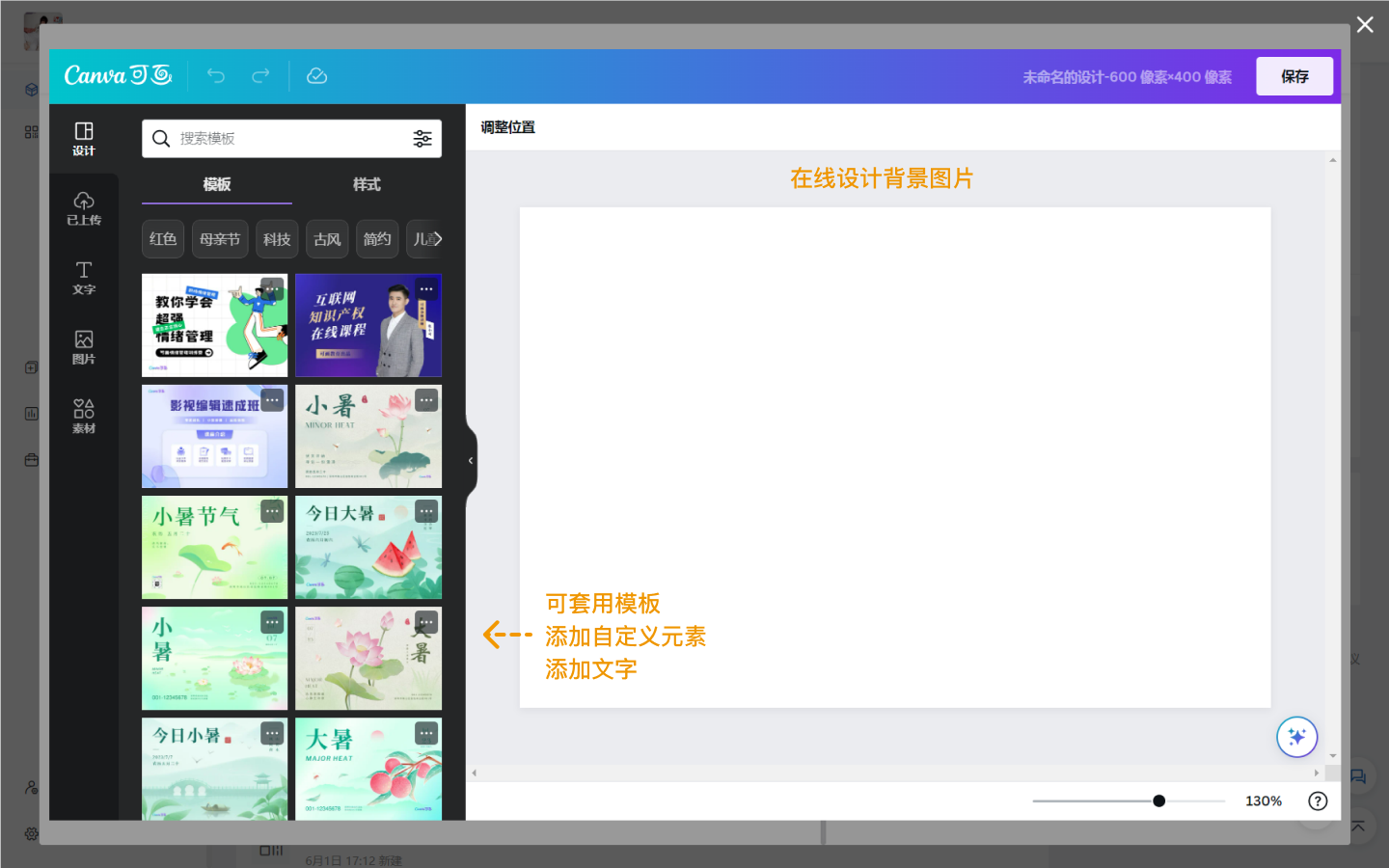Open the magic assistant sparkle button
Screen dimensions: 1389x868
click(1296, 738)
